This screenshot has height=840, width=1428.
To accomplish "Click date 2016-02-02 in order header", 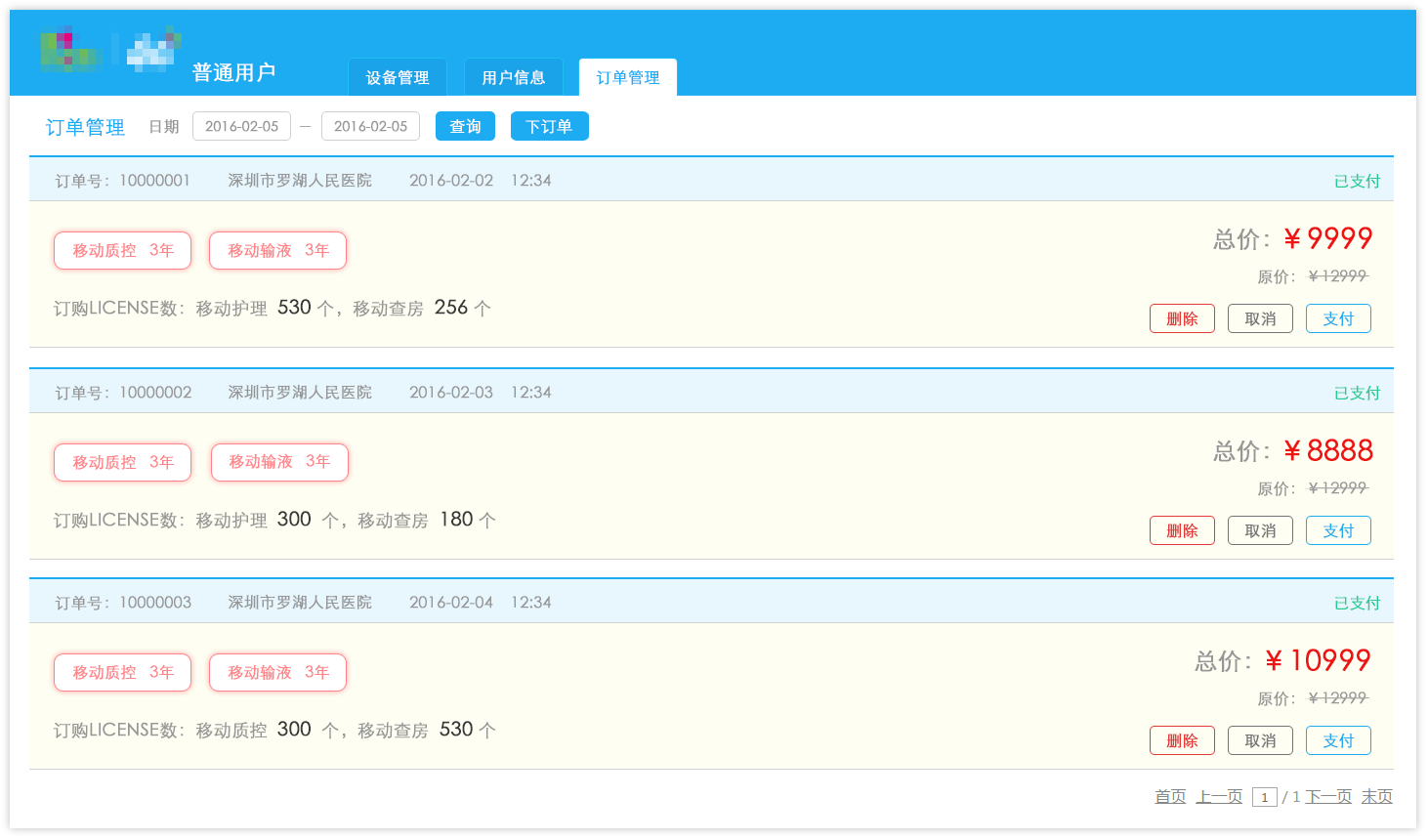I will (x=451, y=181).
